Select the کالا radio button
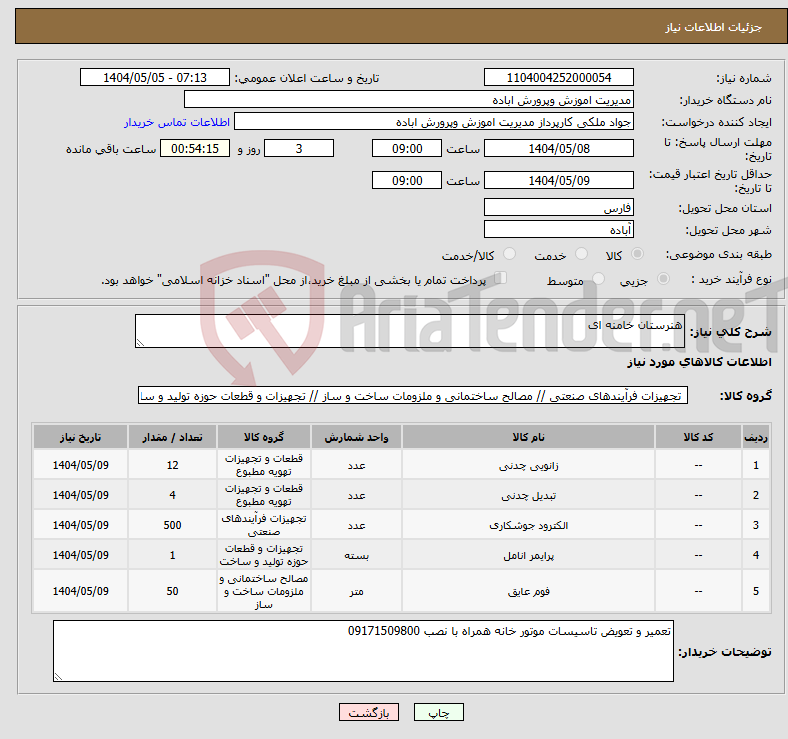This screenshot has height=739, width=788. (x=637, y=254)
